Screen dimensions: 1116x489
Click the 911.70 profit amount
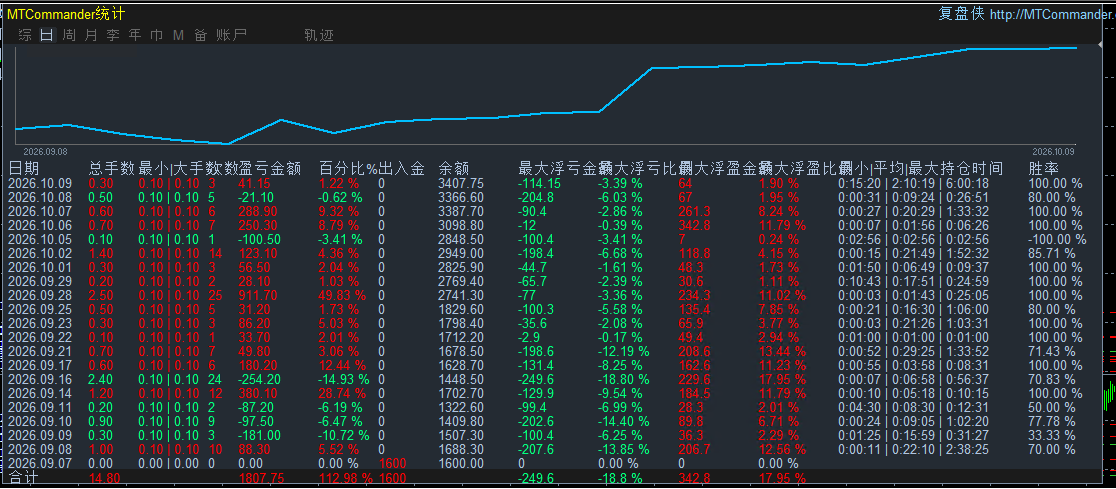click(x=258, y=295)
